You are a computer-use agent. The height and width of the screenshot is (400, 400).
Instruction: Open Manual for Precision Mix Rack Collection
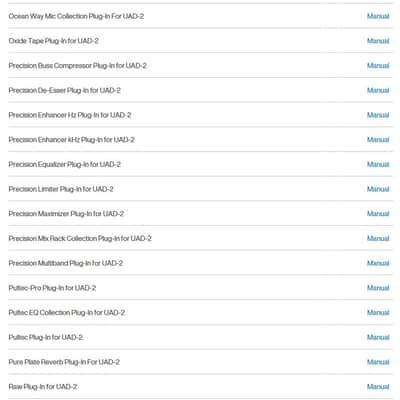point(378,238)
